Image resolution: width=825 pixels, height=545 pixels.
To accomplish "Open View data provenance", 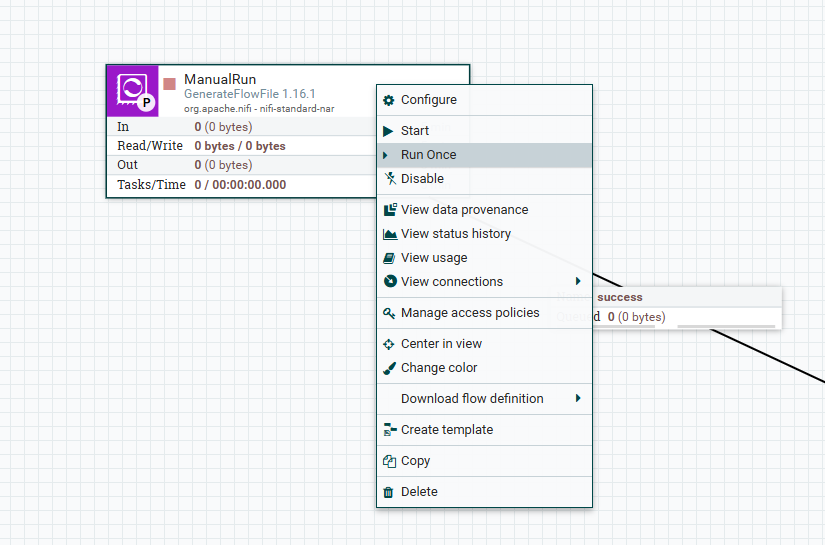I will 485,210.
